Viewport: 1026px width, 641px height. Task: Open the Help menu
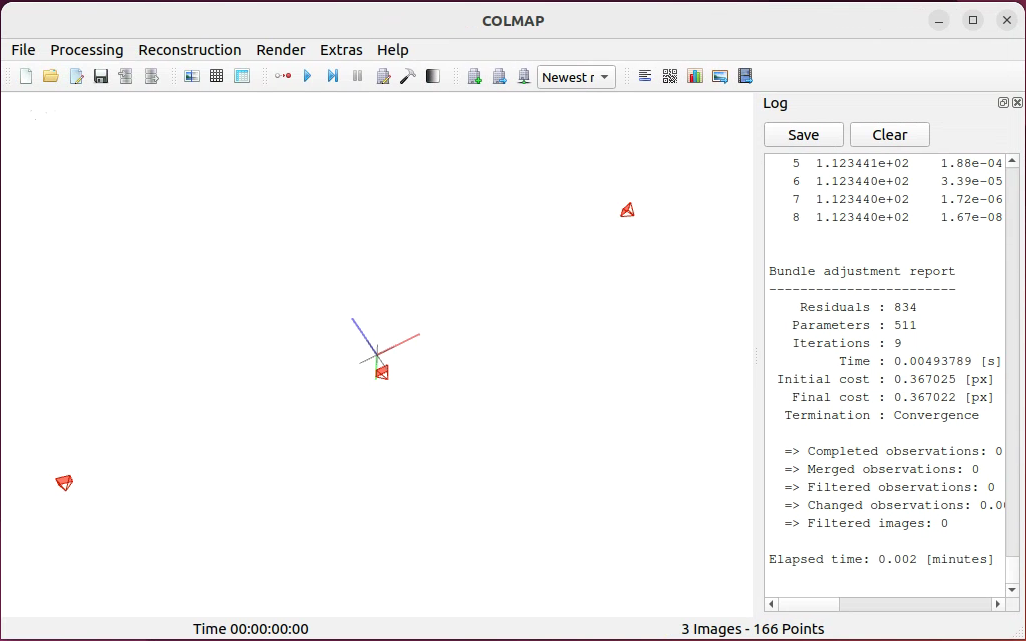[393, 50]
